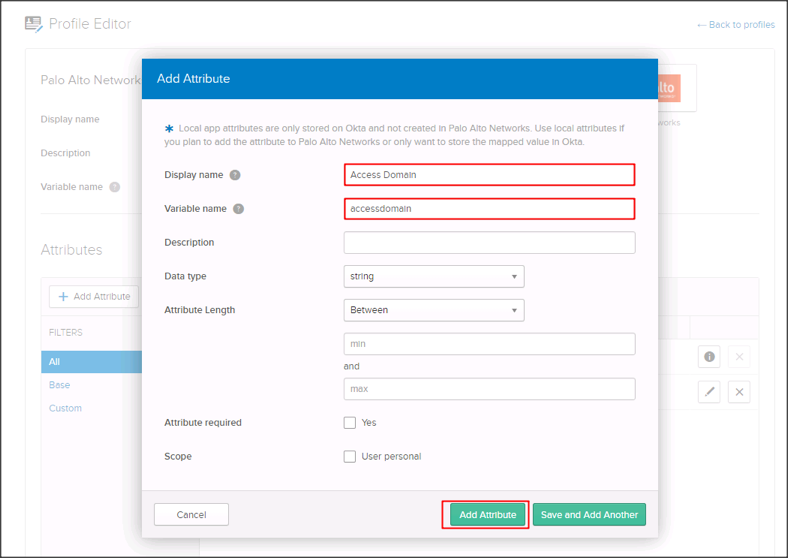This screenshot has width=788, height=558.
Task: Click the info icon in attribute row
Action: click(x=709, y=357)
